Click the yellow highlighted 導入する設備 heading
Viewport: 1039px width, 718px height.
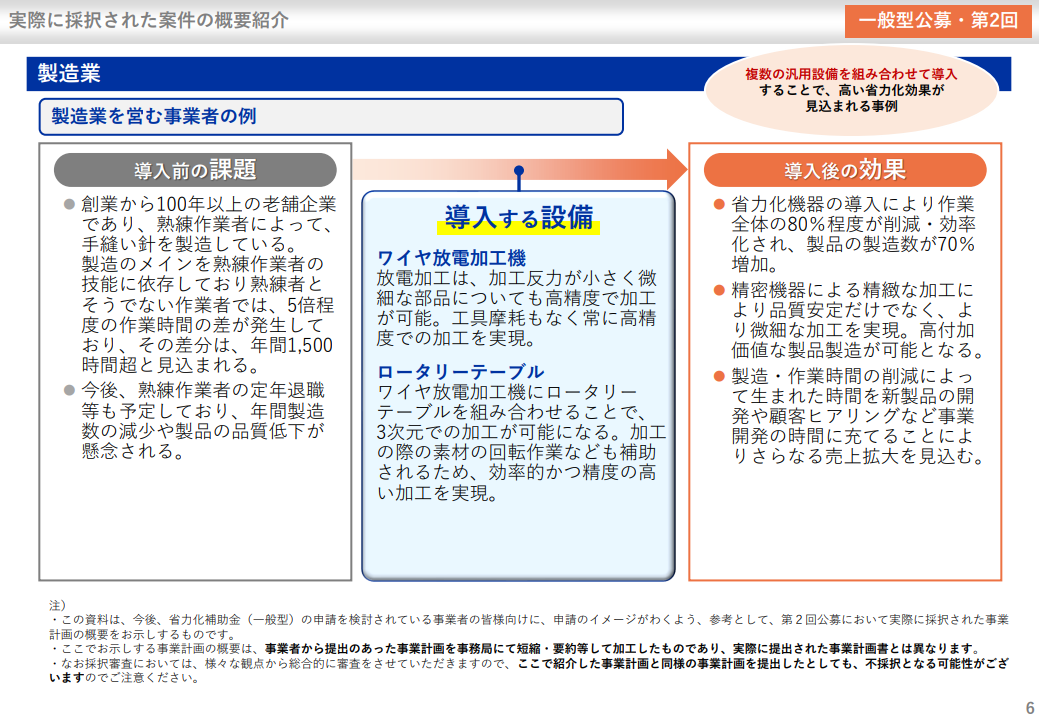[x=518, y=218]
